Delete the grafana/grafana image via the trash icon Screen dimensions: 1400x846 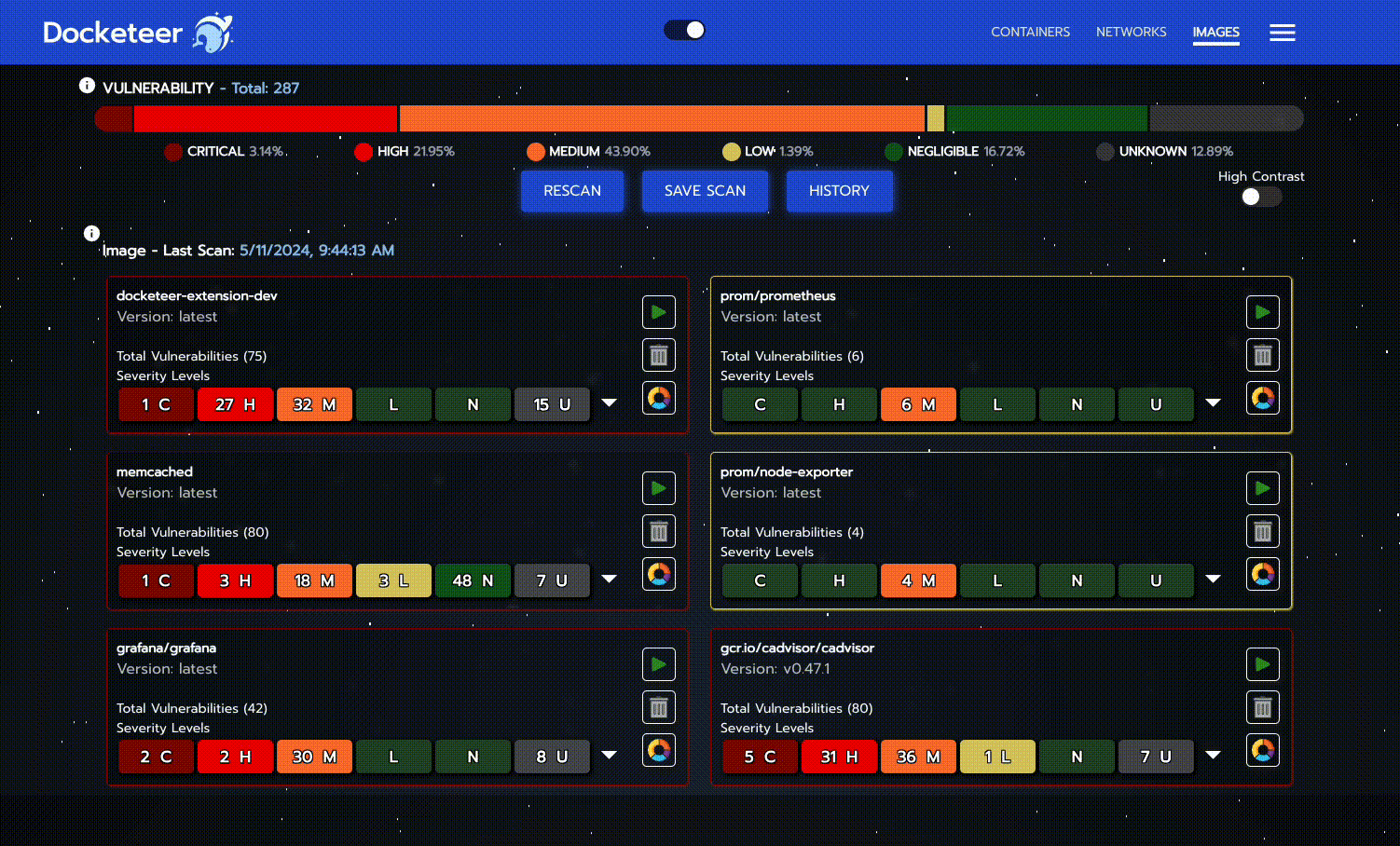tap(659, 707)
